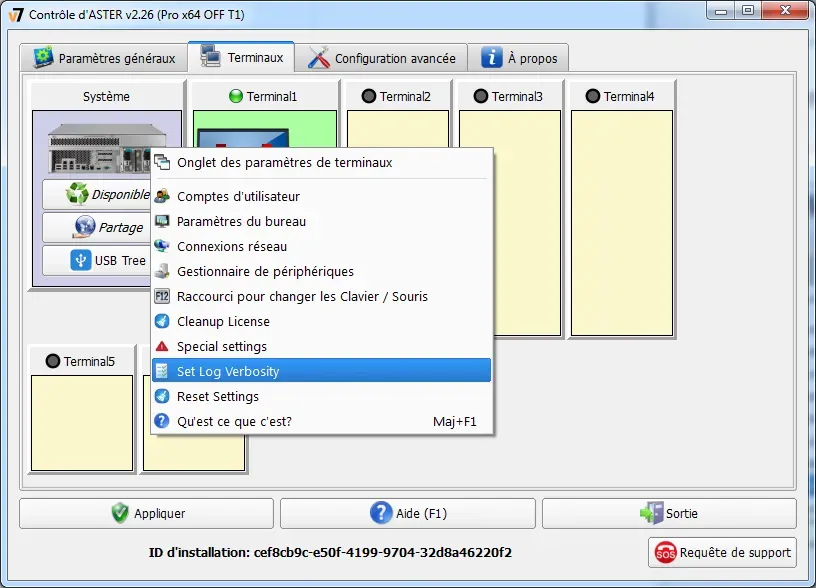
Task: Click the icon beside Cleanup License
Action: tap(161, 321)
